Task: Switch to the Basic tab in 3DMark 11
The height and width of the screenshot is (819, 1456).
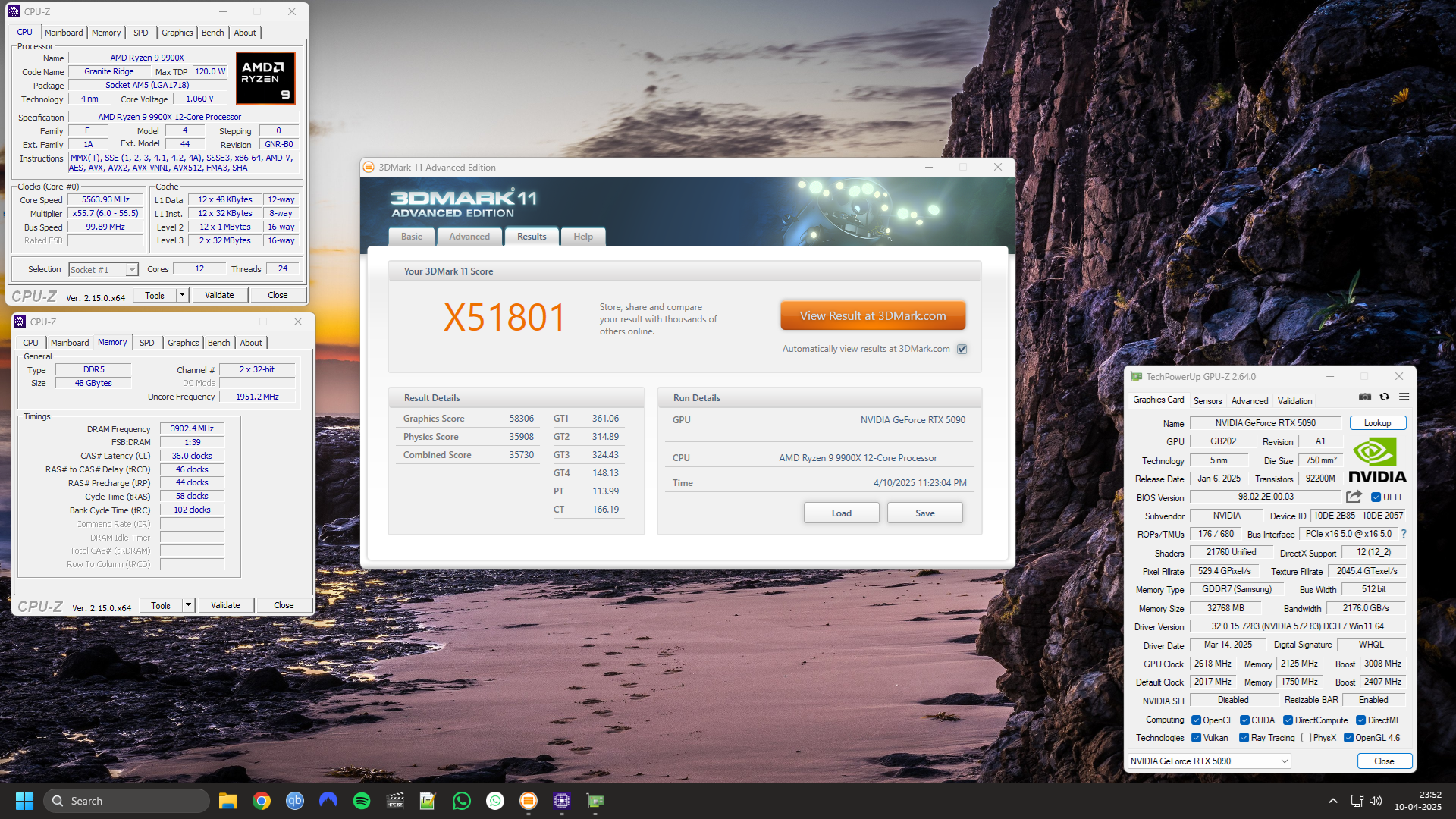Action: point(412,237)
